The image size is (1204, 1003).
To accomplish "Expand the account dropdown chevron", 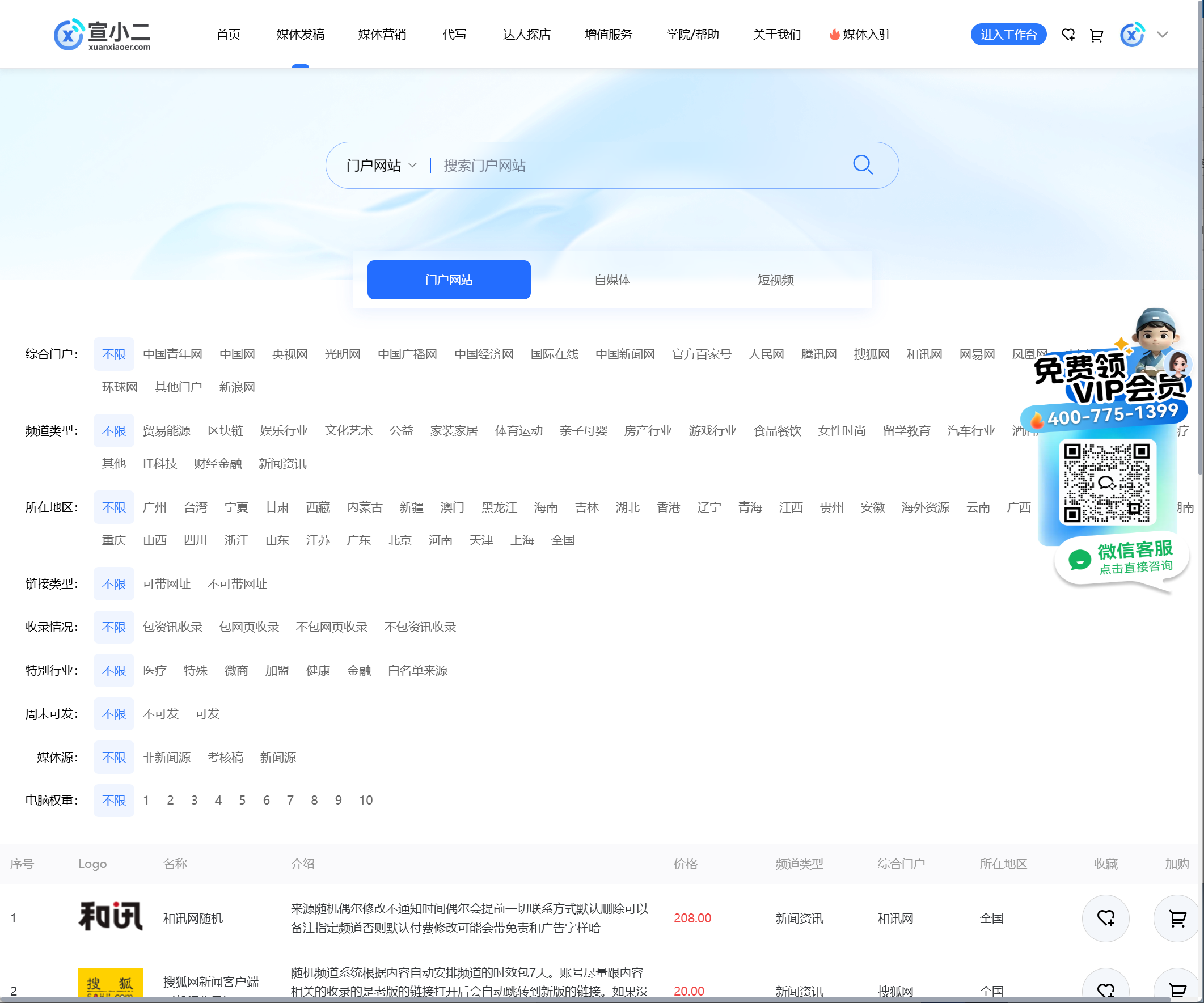I will click(1162, 35).
